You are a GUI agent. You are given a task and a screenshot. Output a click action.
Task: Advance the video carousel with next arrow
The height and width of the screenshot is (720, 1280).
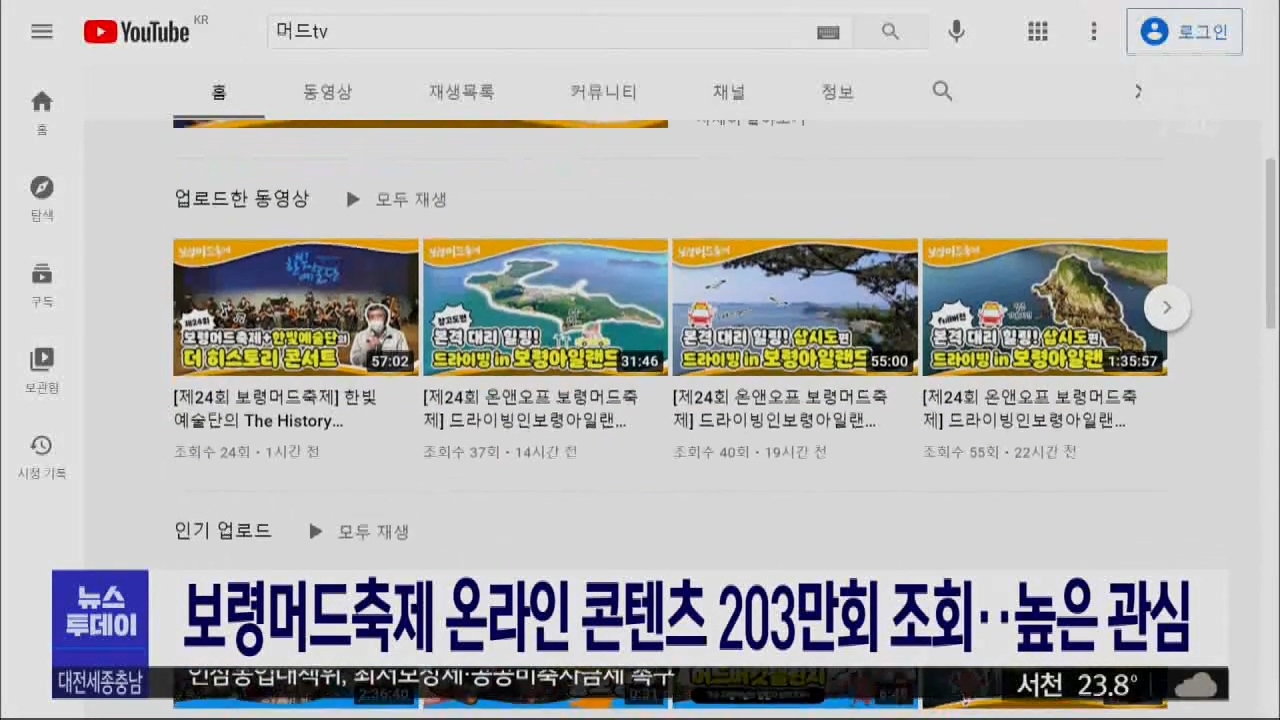tap(1166, 307)
